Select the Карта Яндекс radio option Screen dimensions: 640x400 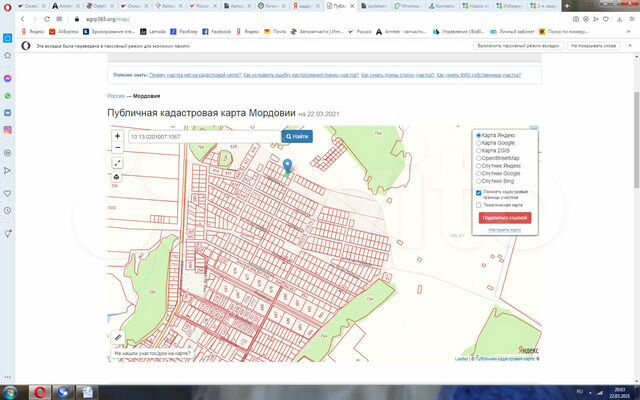[479, 135]
